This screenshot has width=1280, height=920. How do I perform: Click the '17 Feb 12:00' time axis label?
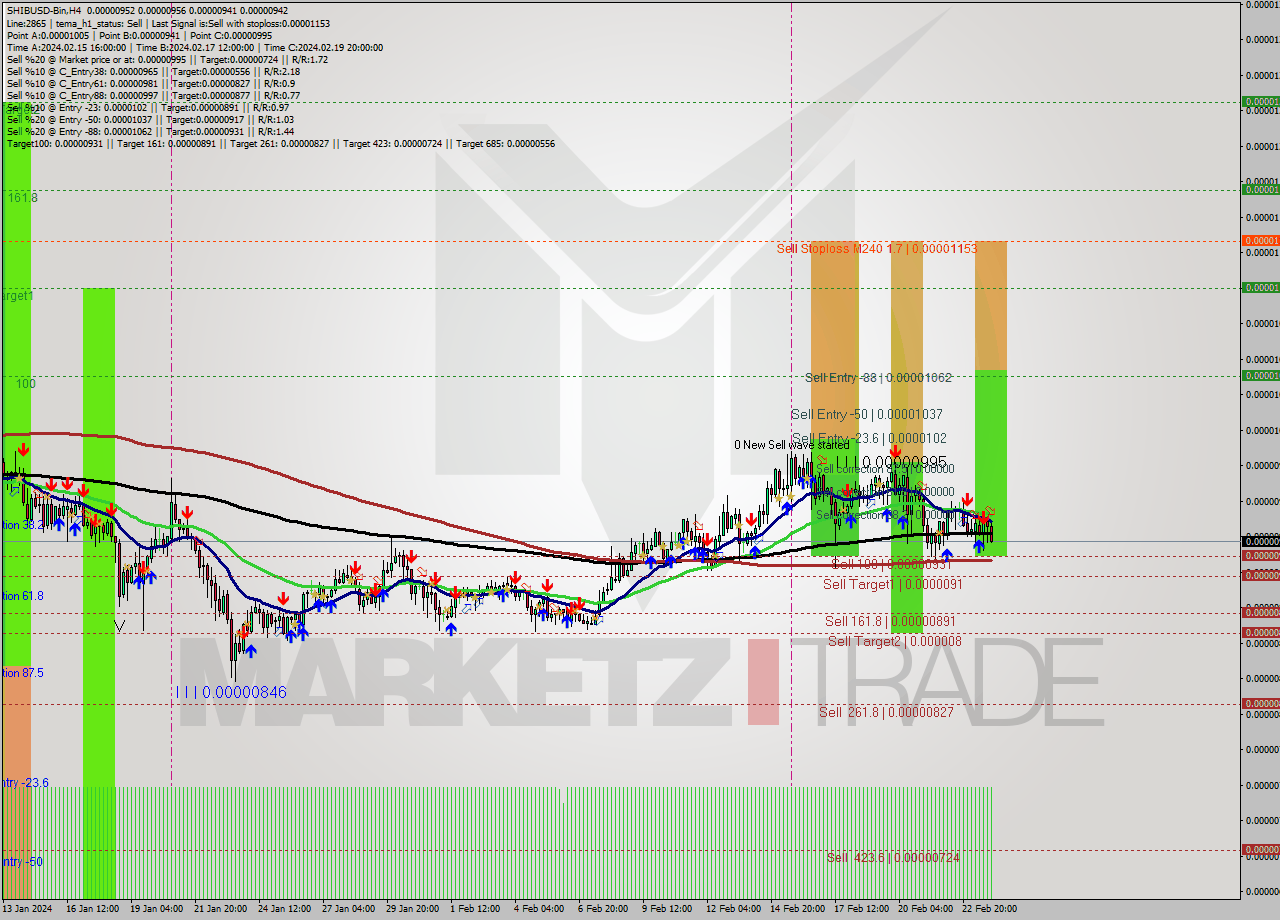coord(861,909)
